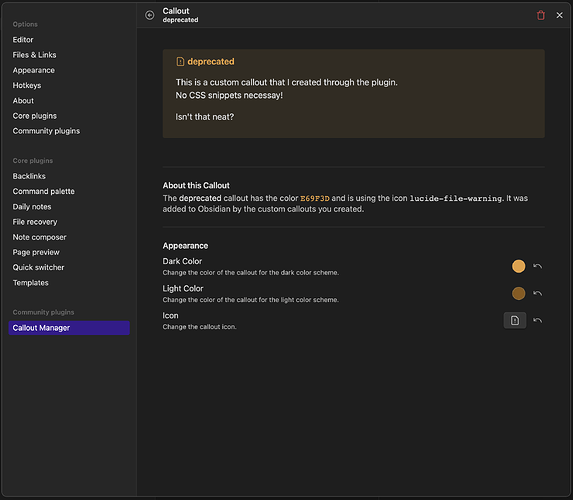Select Callout Manager plugin tab
Screen dimensions: 573x500
pos(69,328)
